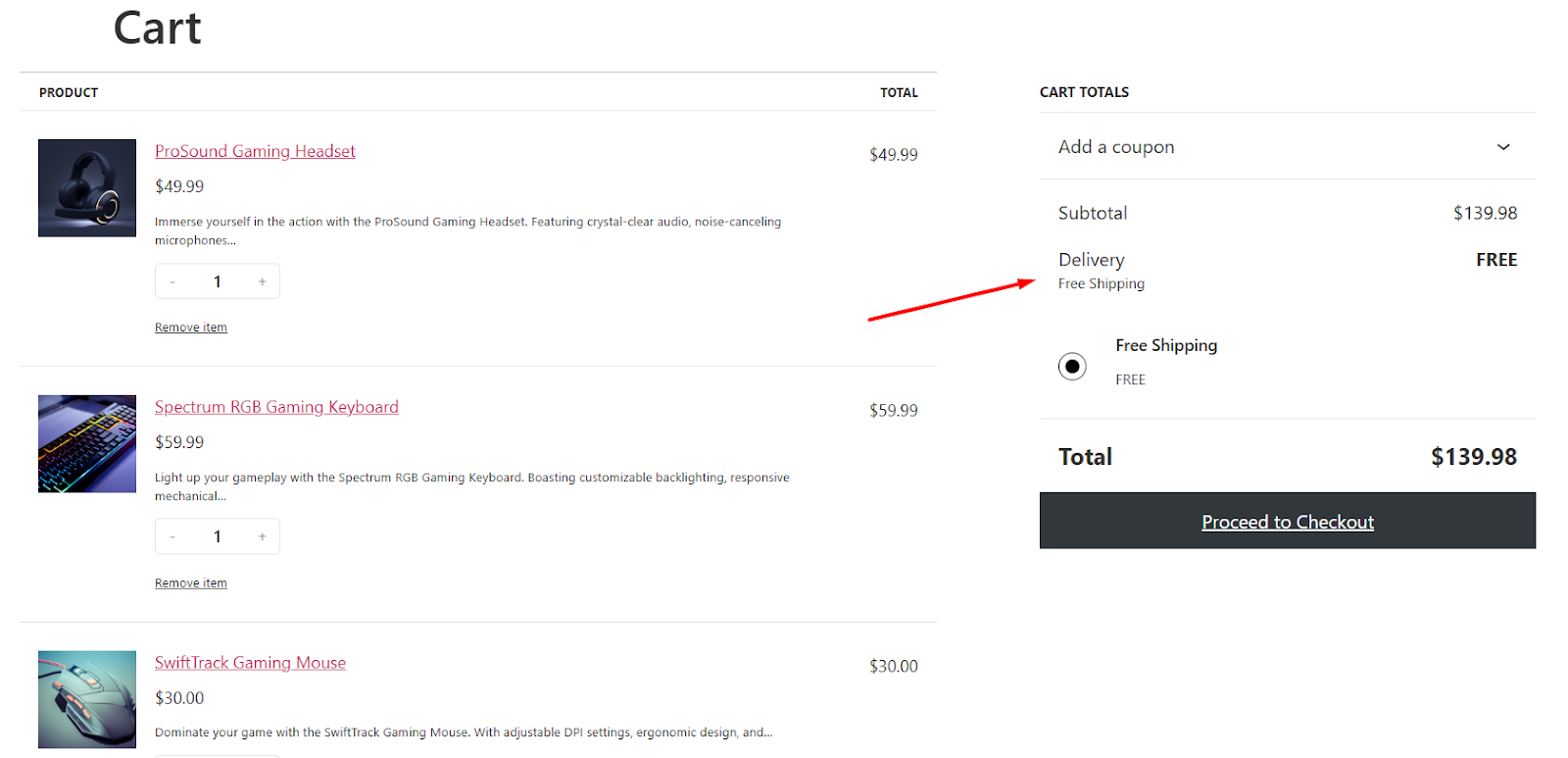Screen dimensions: 1568x758
Task: Click the Proceed to Checkout button
Action: (1288, 521)
